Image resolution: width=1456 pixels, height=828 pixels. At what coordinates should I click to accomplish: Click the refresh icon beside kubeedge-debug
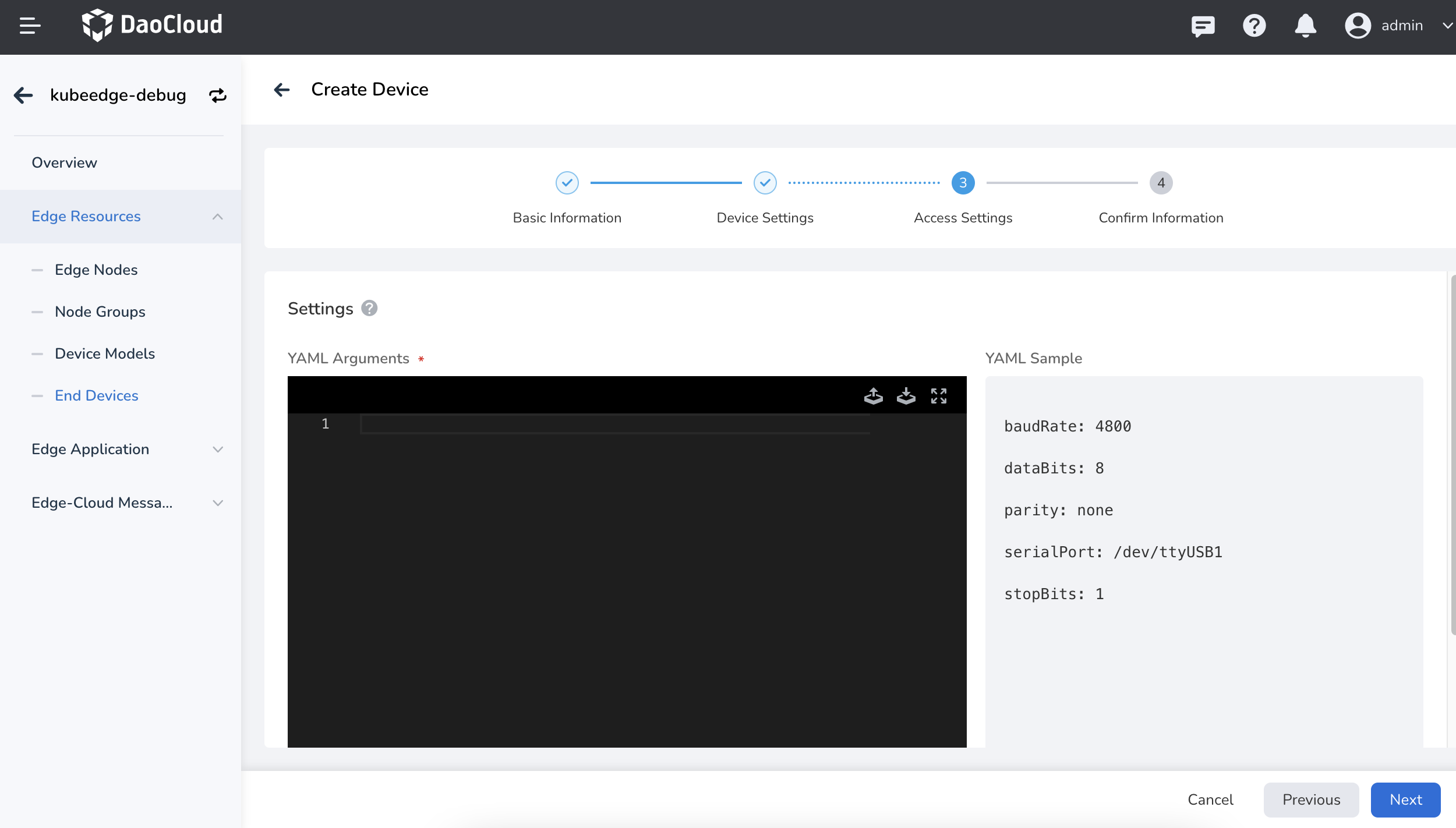[216, 95]
